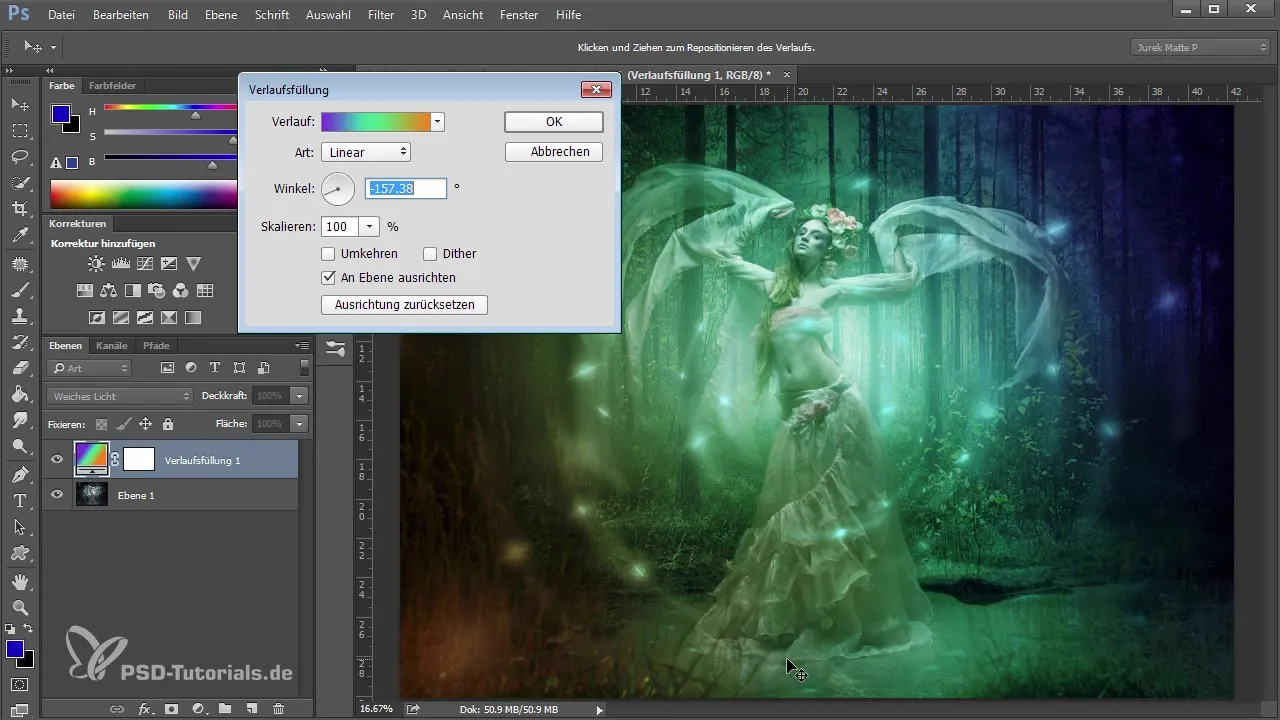The height and width of the screenshot is (720, 1280).
Task: Create new fill or adjustment layer
Action: (198, 709)
